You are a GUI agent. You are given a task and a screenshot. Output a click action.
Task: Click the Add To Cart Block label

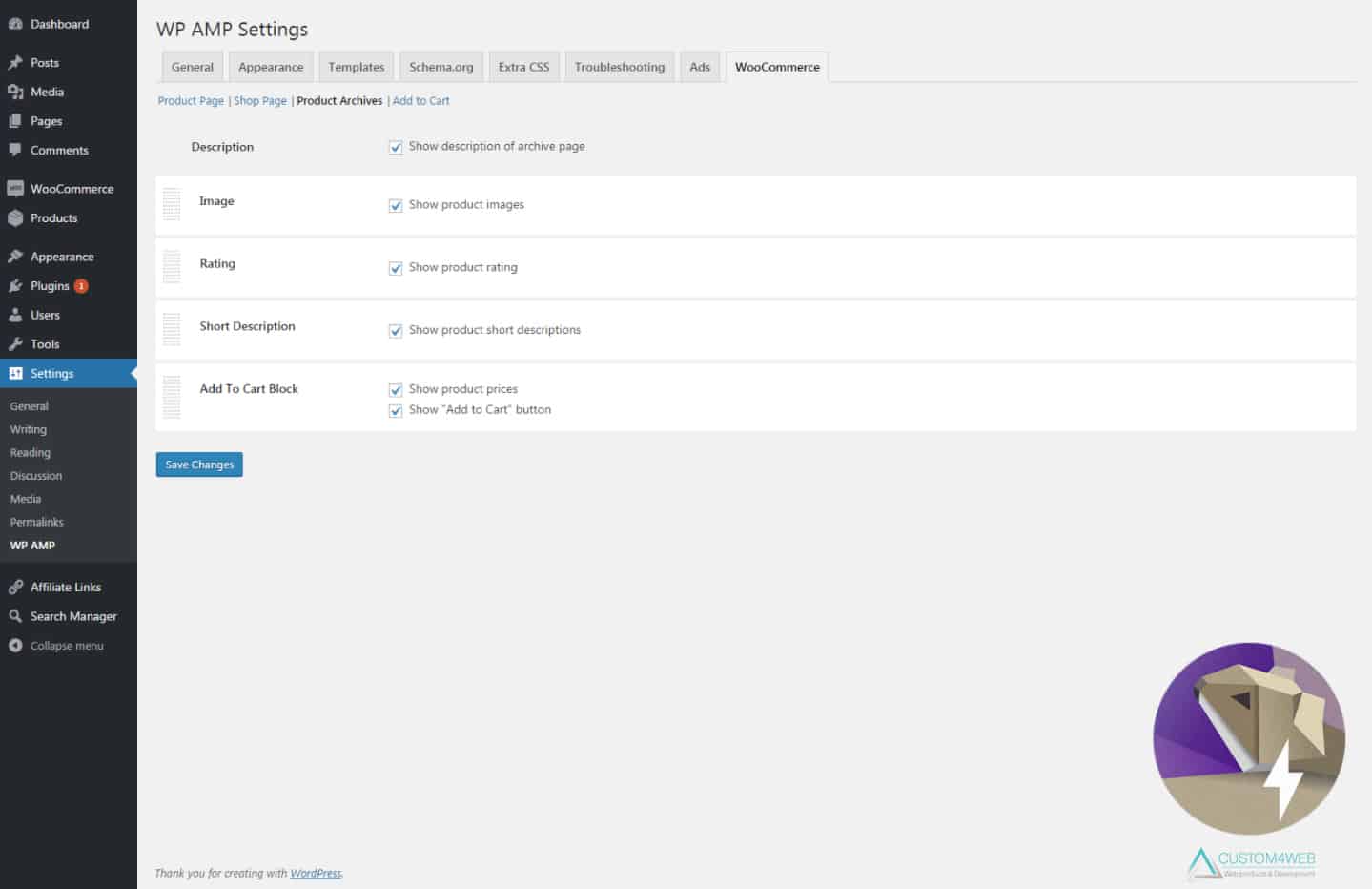pyautogui.click(x=249, y=389)
